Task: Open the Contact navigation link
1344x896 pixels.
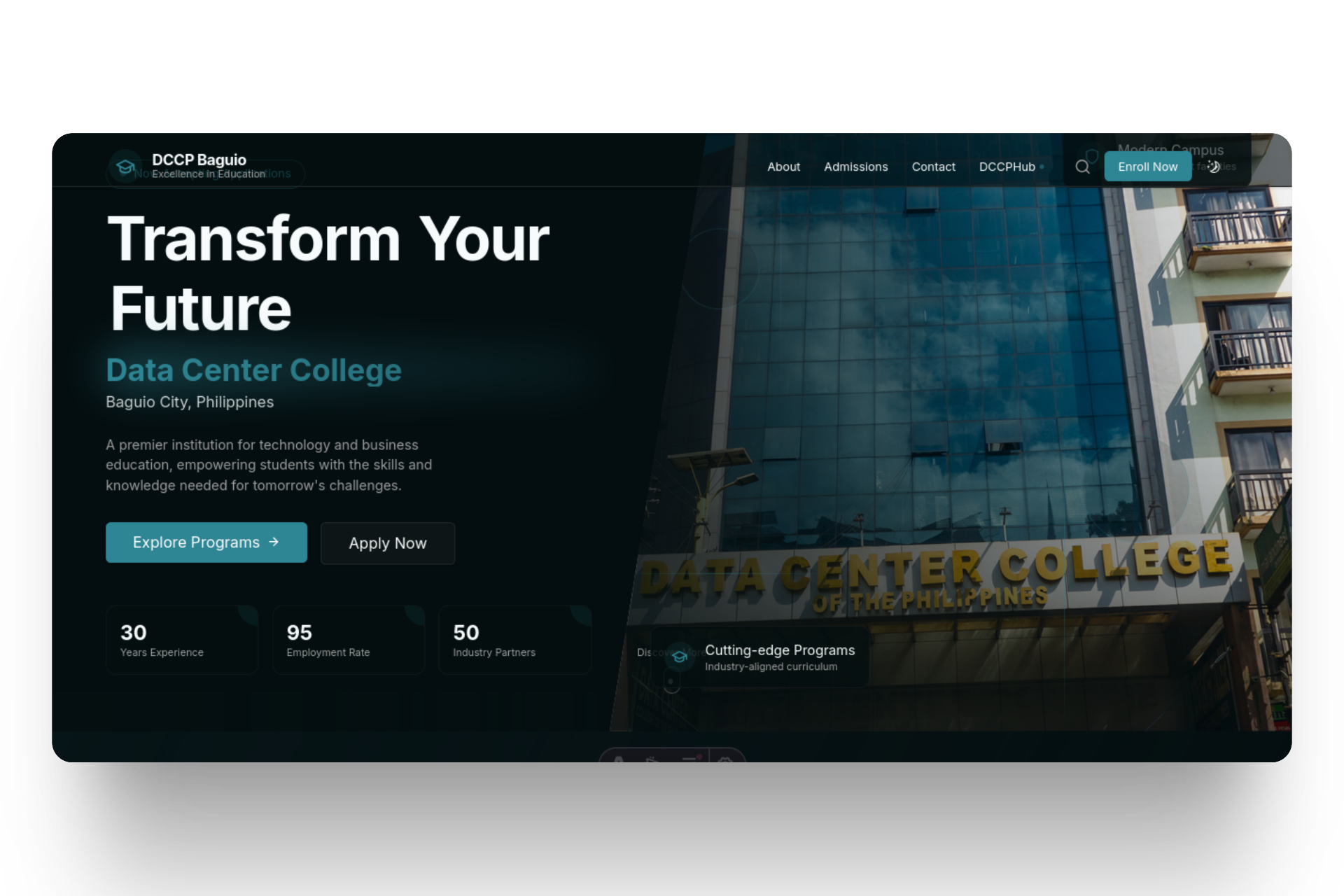Action: click(933, 167)
